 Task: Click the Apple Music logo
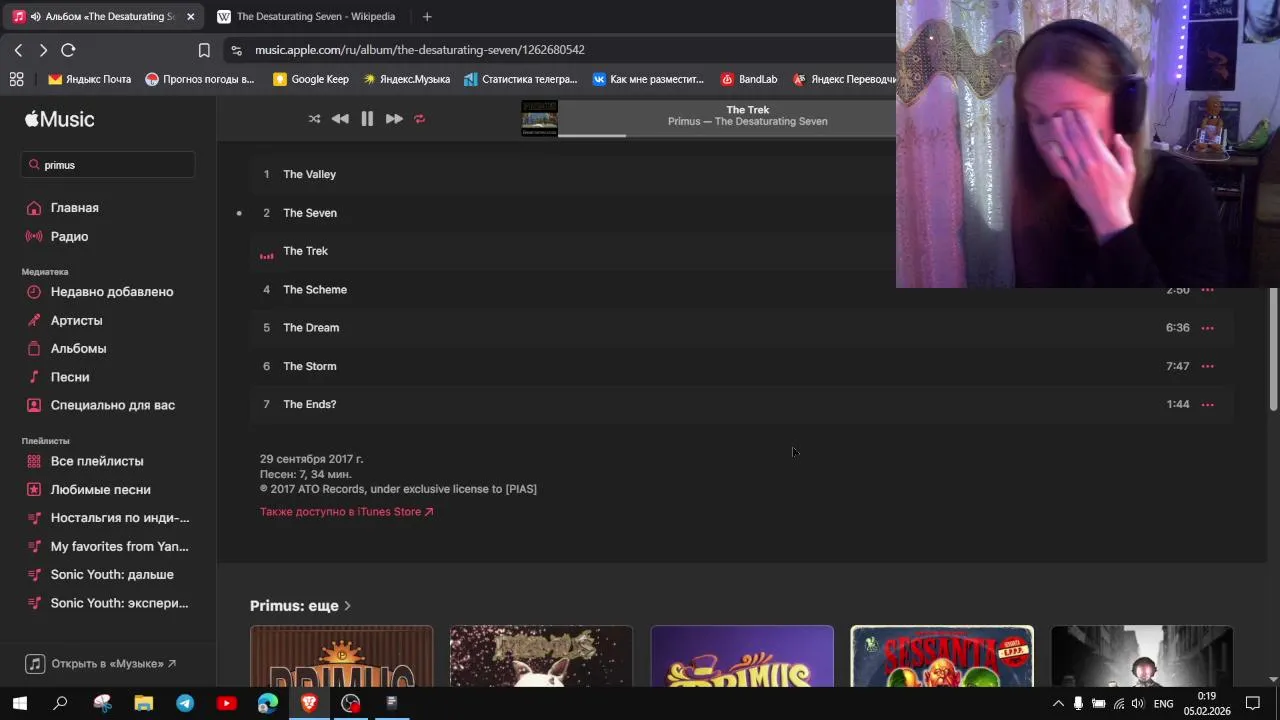tap(59, 119)
